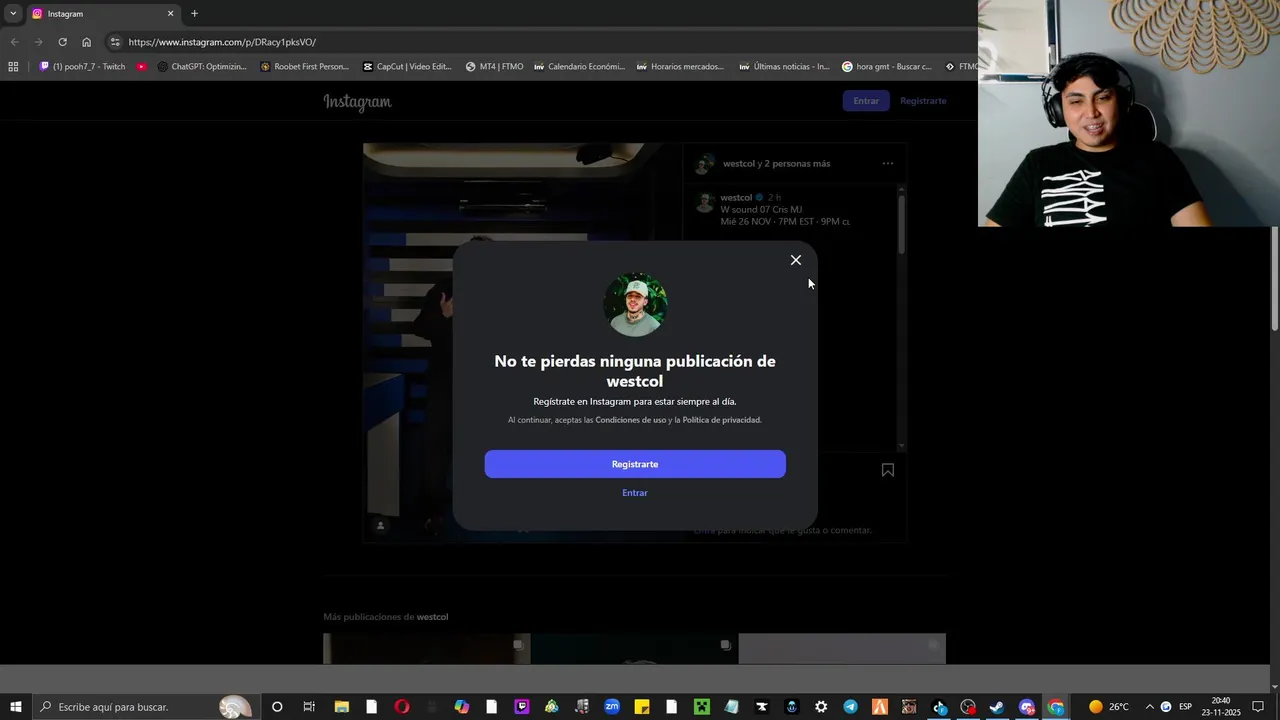Open the Política de privacidad link

[x=722, y=420]
